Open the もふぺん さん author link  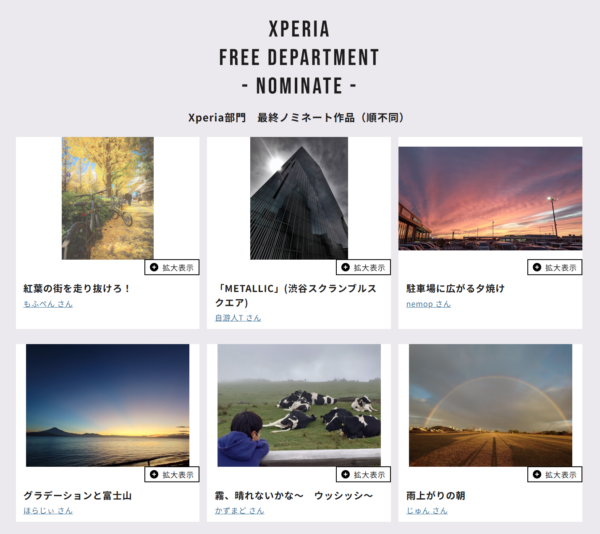coord(48,304)
